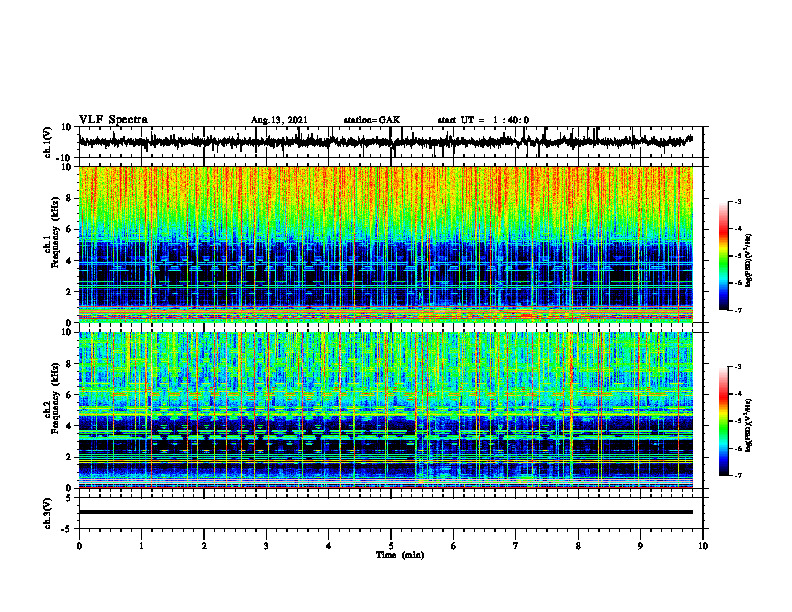This screenshot has width=792, height=612.
Task: Click the ch.1 voltage waveform trace
Action: click(x=385, y=141)
